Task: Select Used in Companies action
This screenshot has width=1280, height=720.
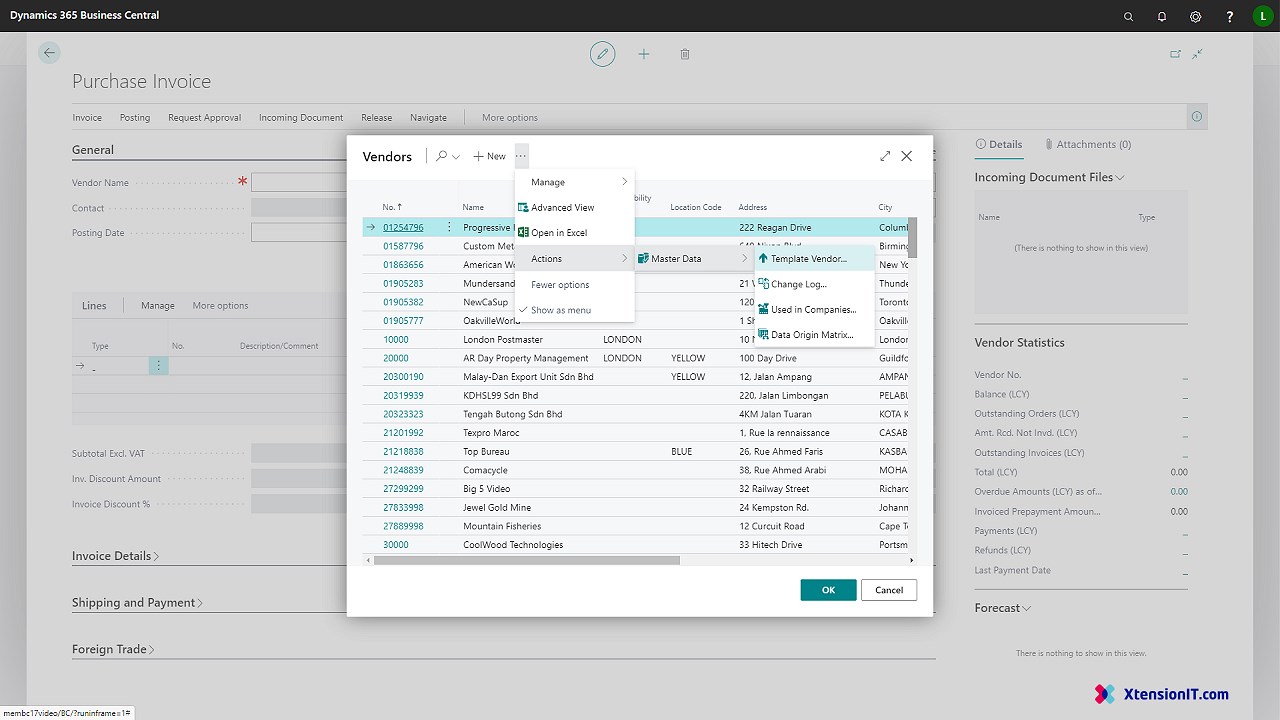Action: point(812,308)
